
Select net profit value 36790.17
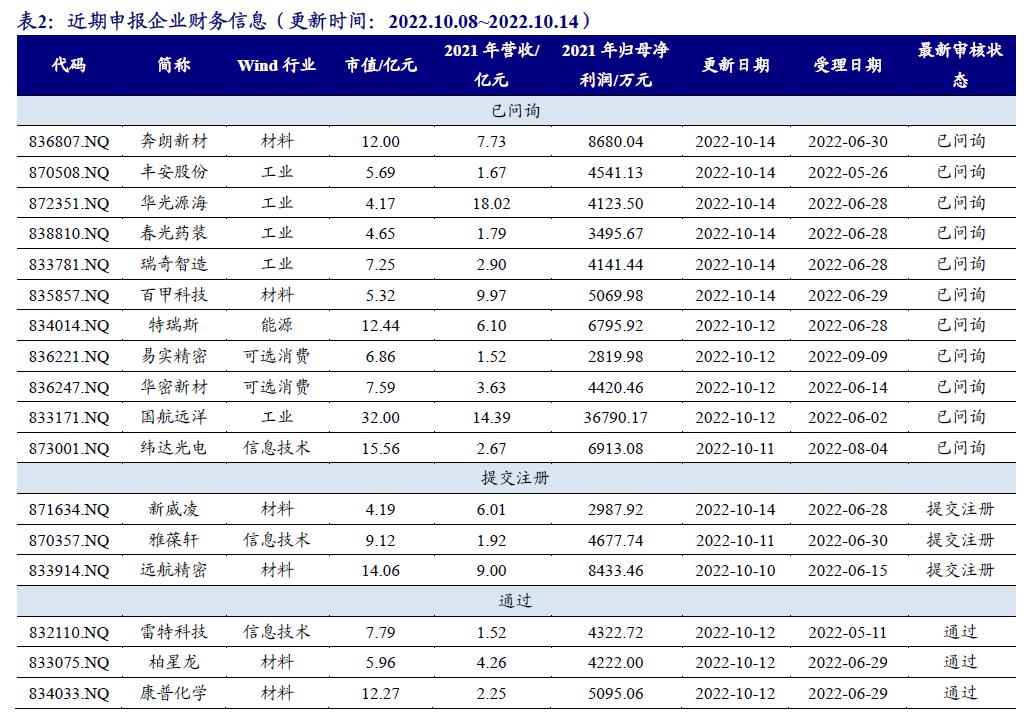coord(615,418)
